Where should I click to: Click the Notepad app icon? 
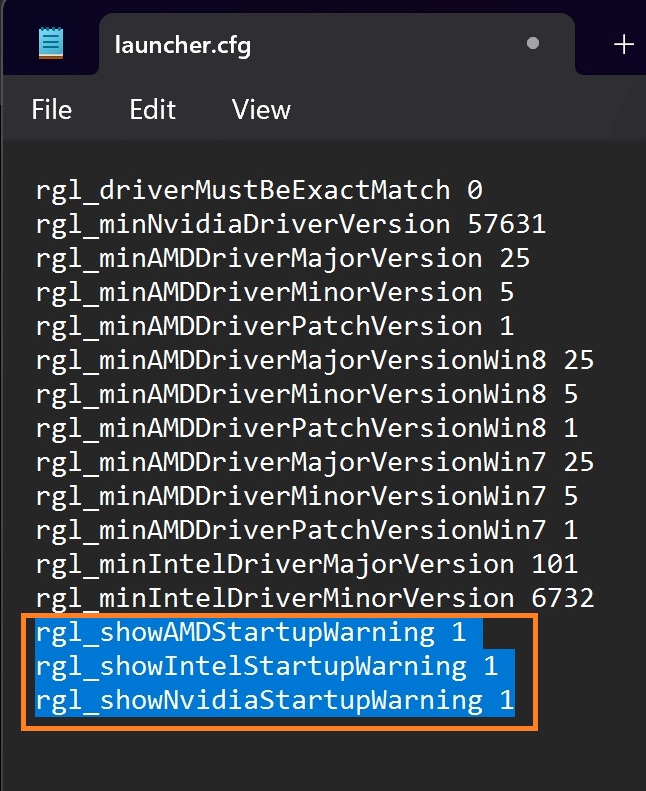point(50,43)
